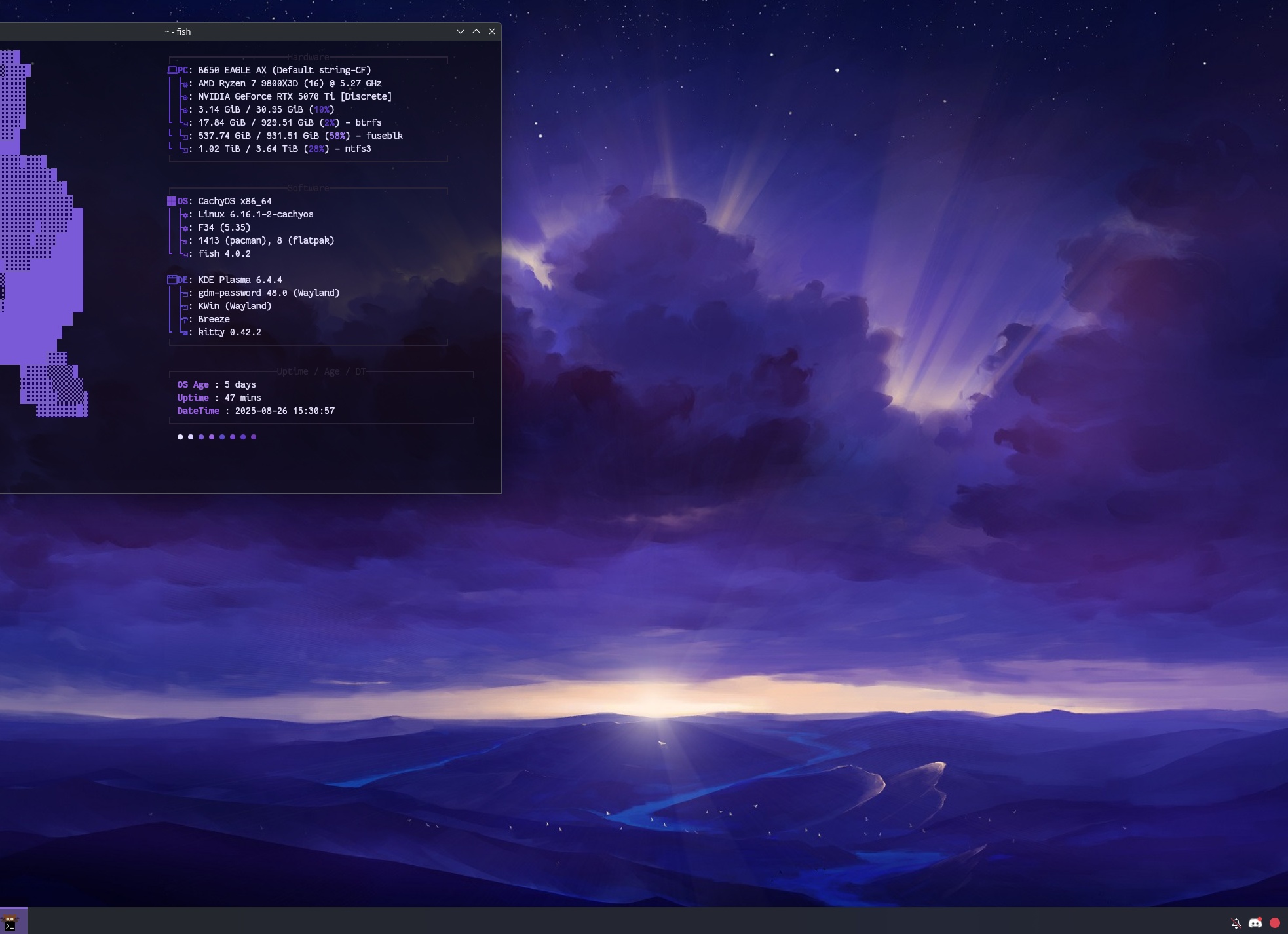Click DateTime '2025-08-26 15:30:57' value
1288x934 pixels.
(285, 411)
